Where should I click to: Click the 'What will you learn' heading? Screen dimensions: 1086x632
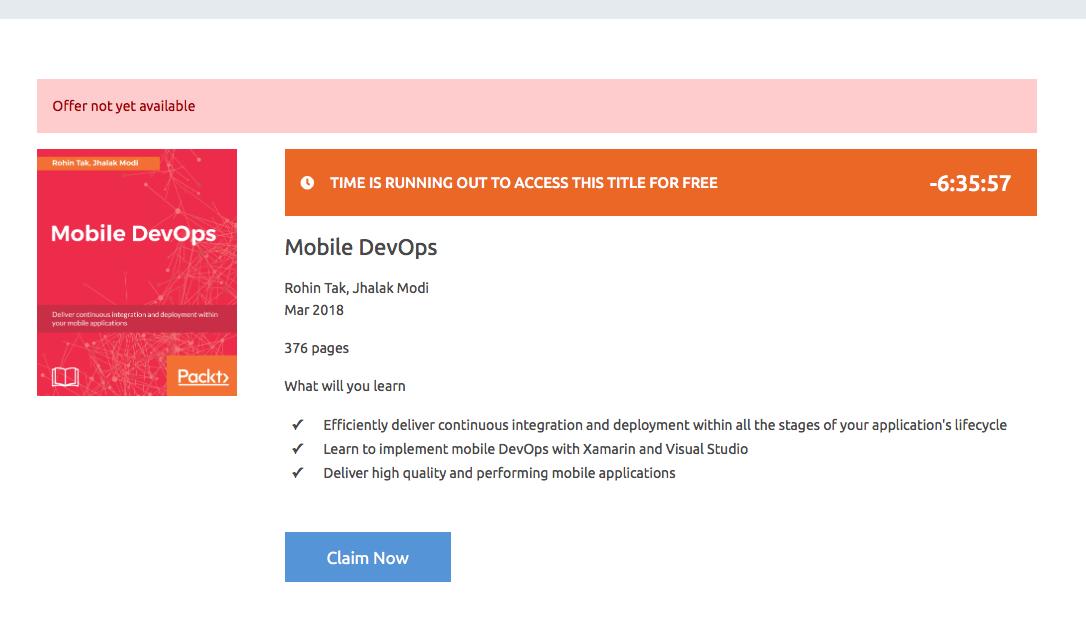(x=345, y=386)
